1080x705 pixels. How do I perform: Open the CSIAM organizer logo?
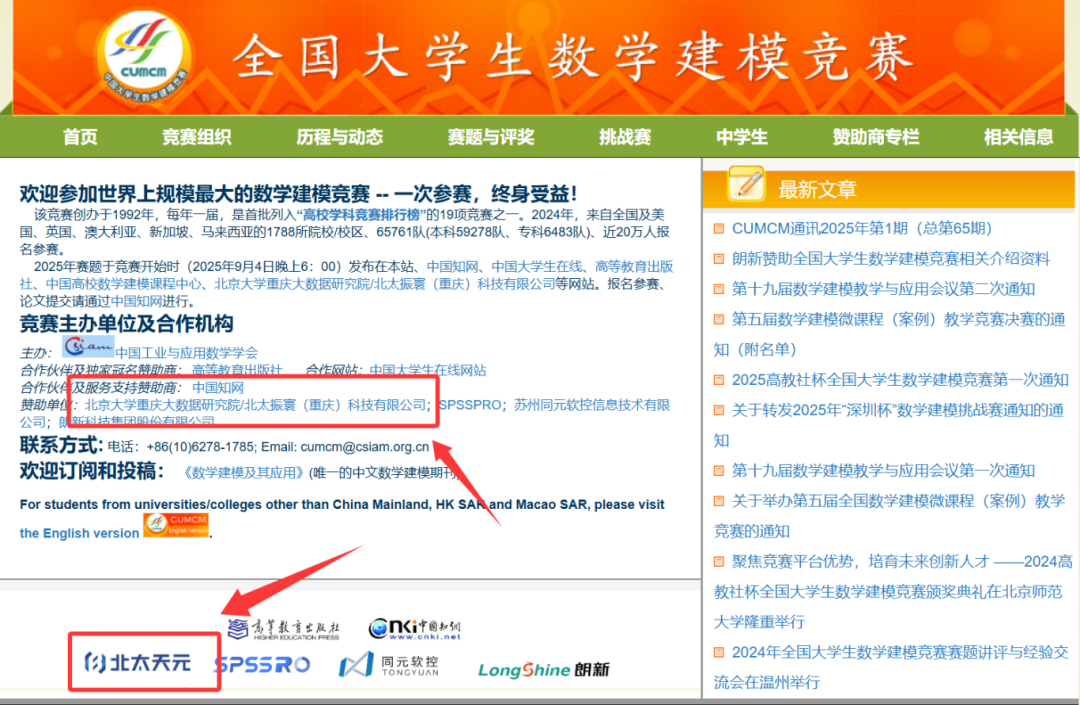(x=88, y=346)
